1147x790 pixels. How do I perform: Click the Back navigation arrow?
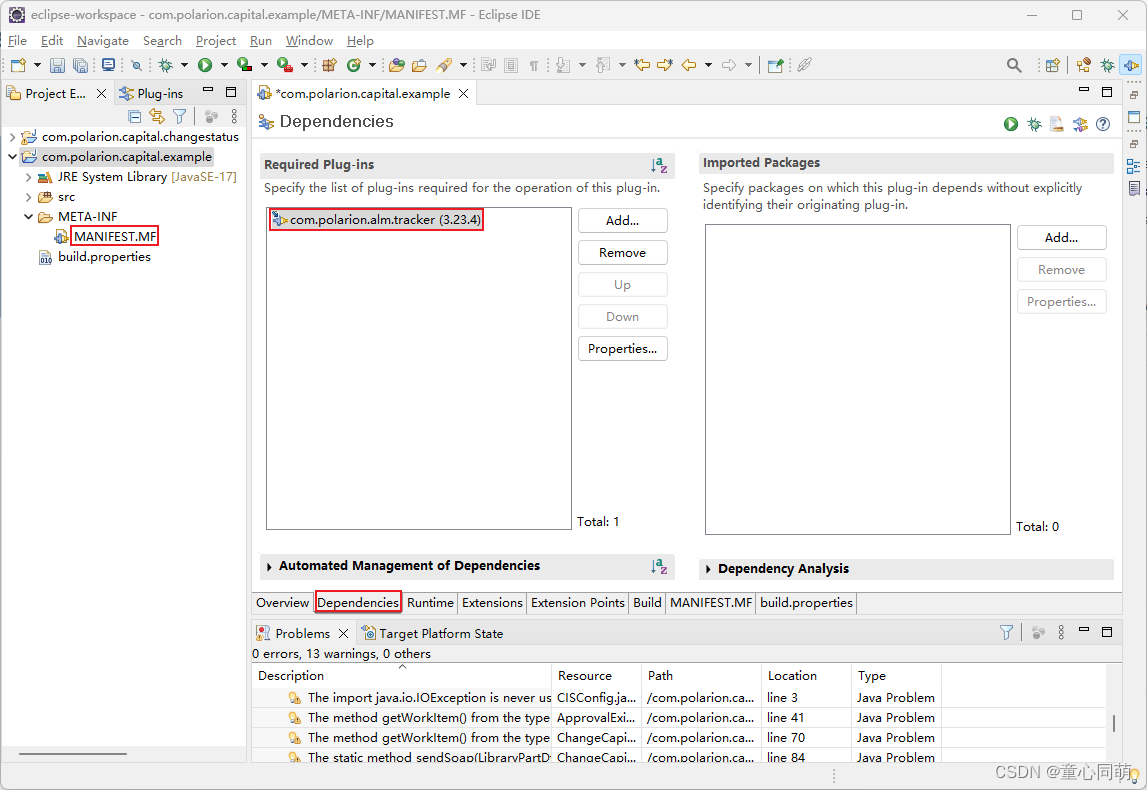(x=689, y=65)
